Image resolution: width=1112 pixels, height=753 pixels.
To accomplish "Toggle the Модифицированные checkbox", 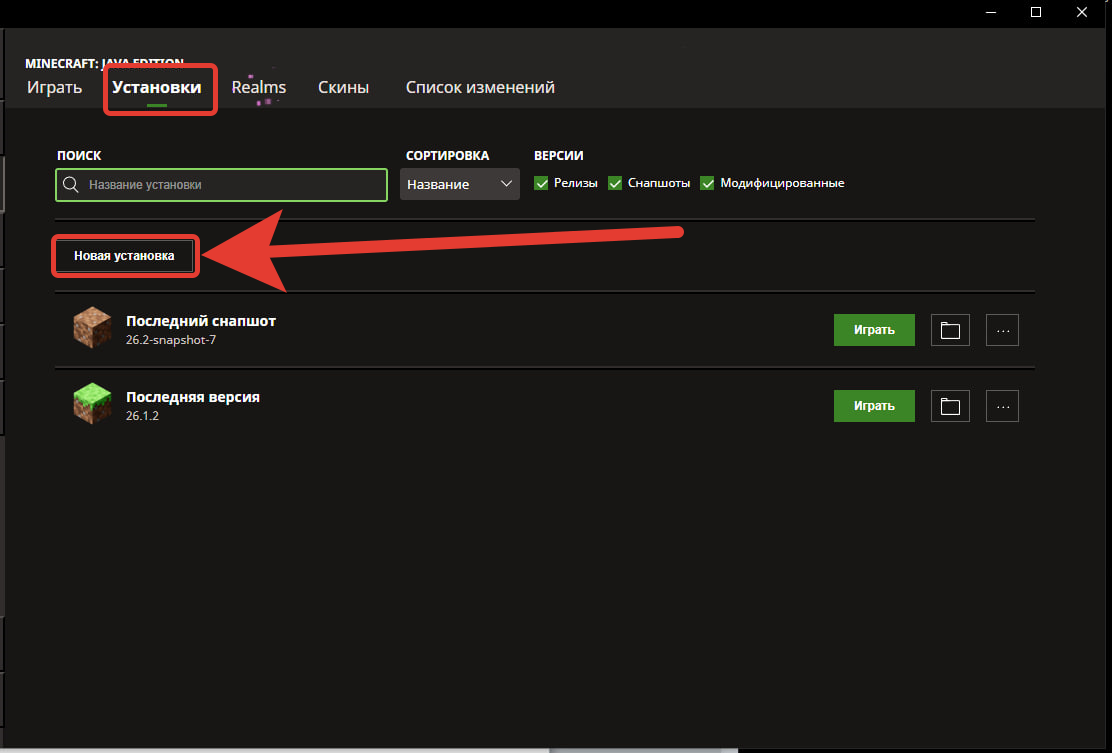I will 707,183.
